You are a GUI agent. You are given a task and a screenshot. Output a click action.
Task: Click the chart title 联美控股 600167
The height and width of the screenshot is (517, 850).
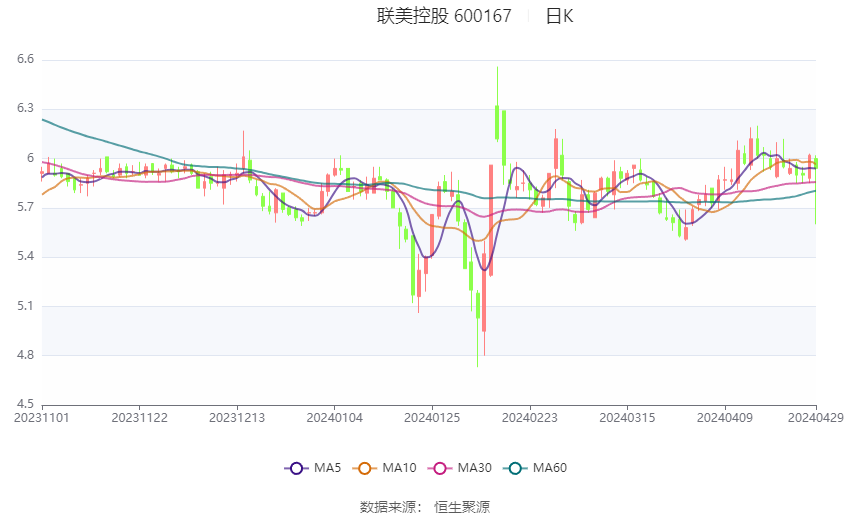[444, 16]
